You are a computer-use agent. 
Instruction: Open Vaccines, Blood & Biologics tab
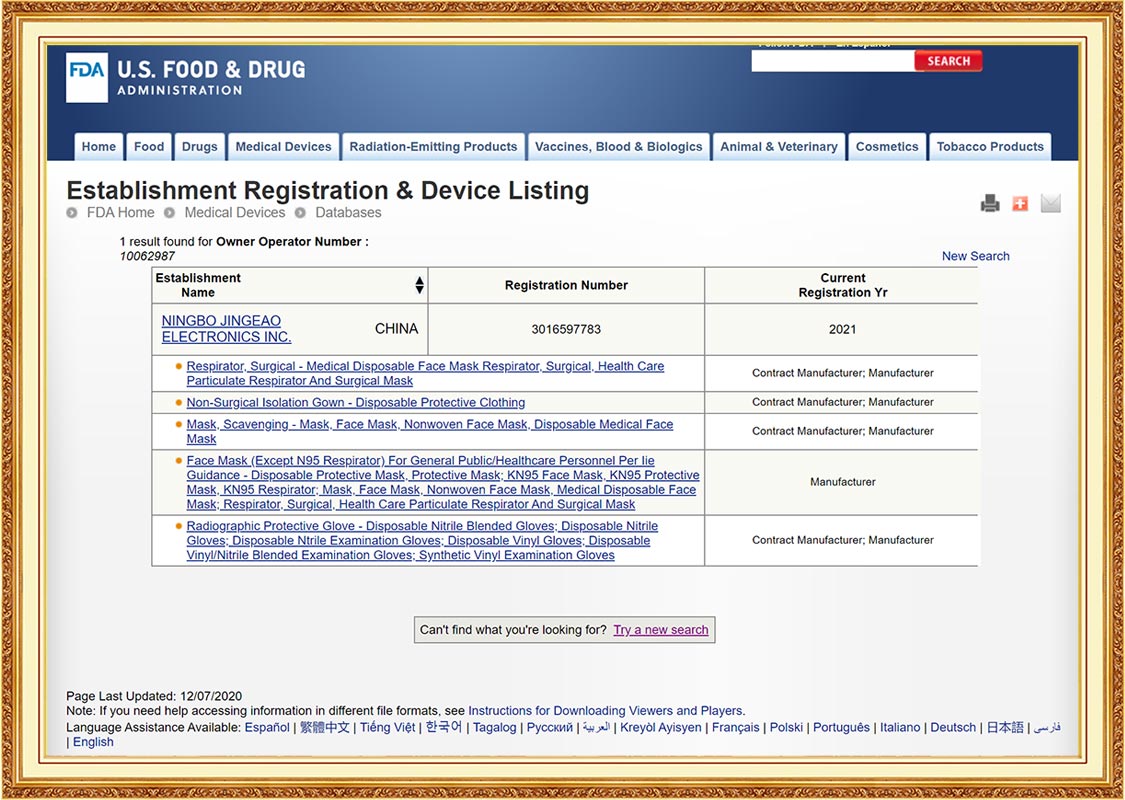tap(619, 146)
